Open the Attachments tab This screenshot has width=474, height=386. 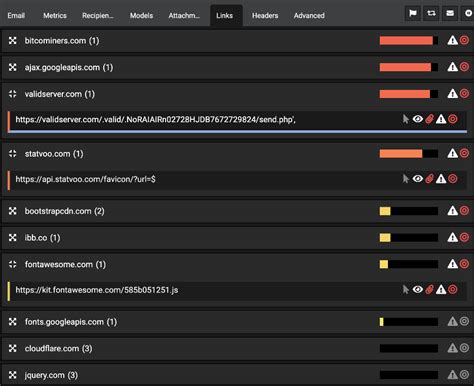[184, 15]
